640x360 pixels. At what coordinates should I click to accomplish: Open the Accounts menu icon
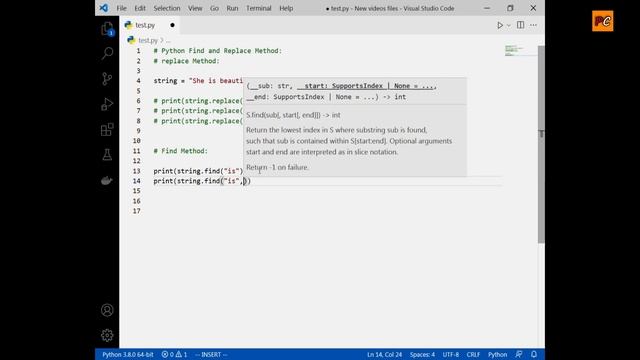pyautogui.click(x=107, y=310)
